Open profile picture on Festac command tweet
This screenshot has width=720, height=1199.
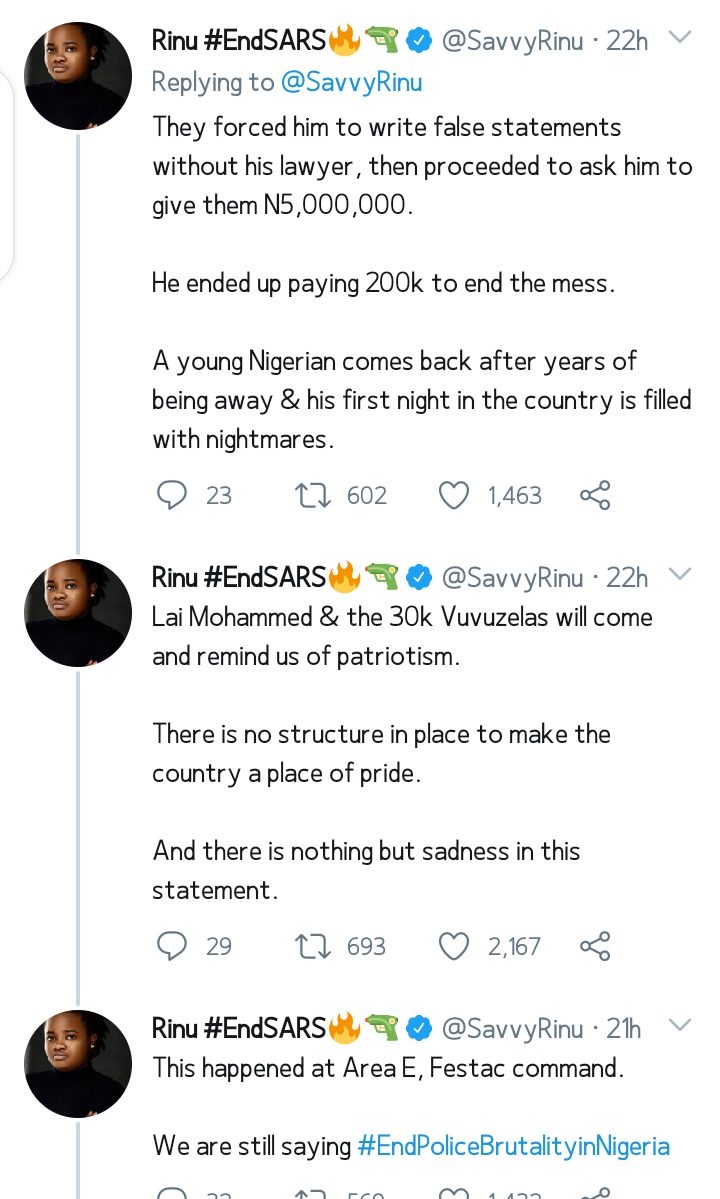point(78,1064)
